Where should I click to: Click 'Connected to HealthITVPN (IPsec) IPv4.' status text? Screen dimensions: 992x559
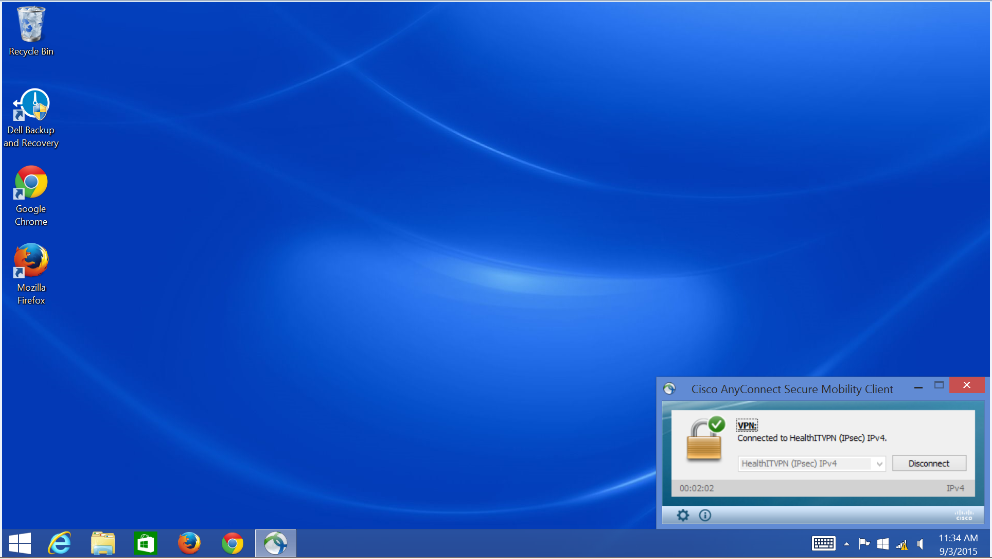pyautogui.click(x=812, y=438)
